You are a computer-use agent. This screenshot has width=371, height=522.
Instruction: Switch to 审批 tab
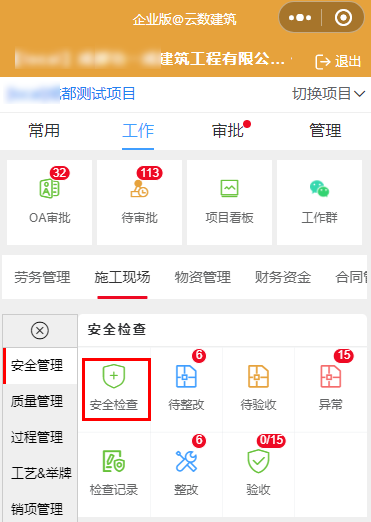tap(228, 130)
